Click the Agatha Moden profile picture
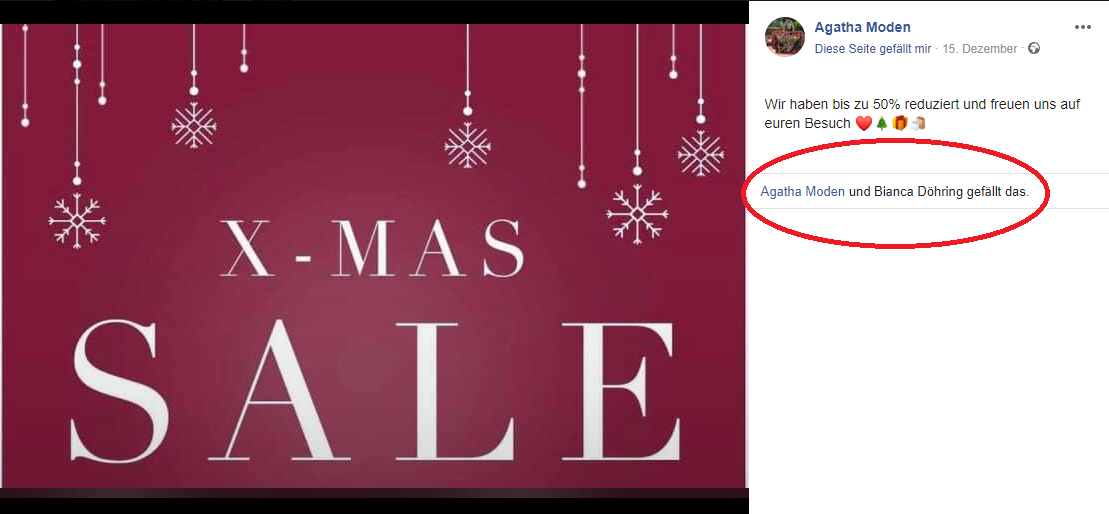 pyautogui.click(x=785, y=37)
